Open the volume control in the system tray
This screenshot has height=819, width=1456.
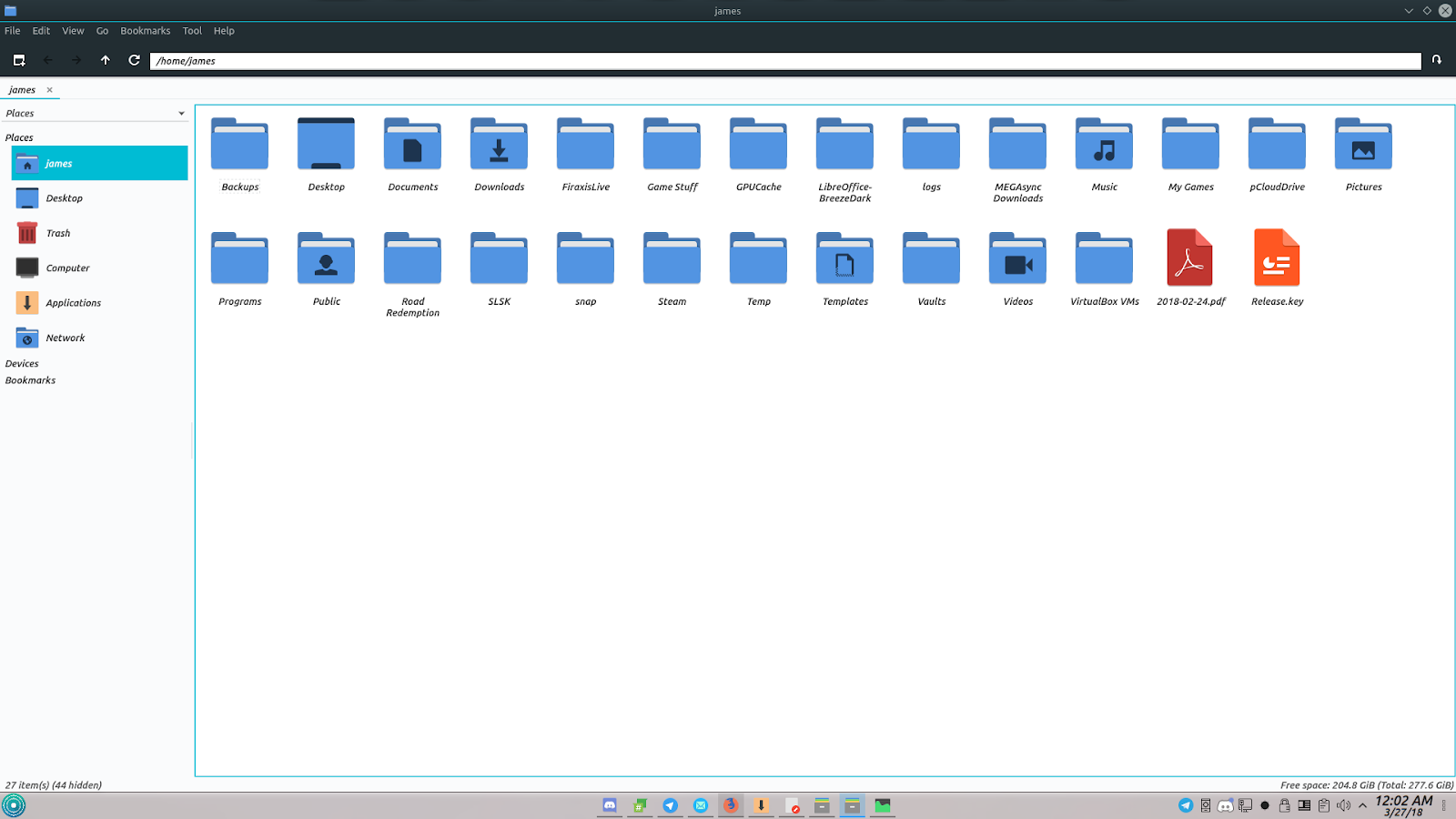(x=1344, y=805)
